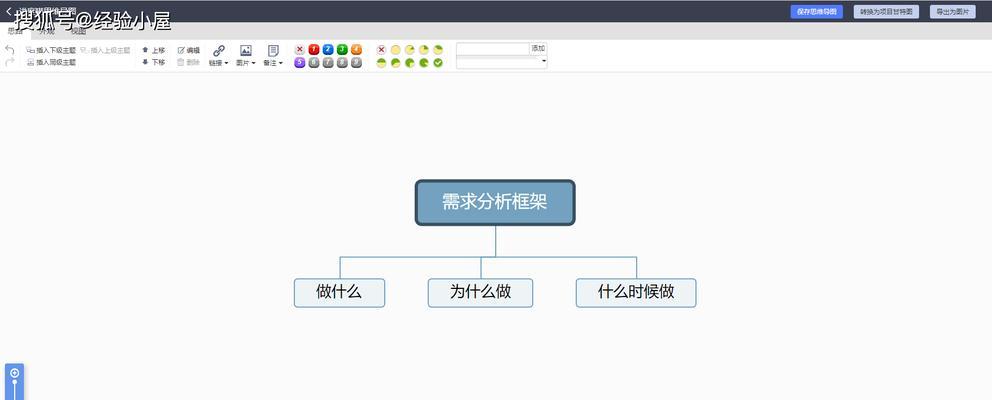Image resolution: width=992 pixels, height=400 pixels.
Task: Click 插入上级主题 insert parent topic
Action: point(105,50)
